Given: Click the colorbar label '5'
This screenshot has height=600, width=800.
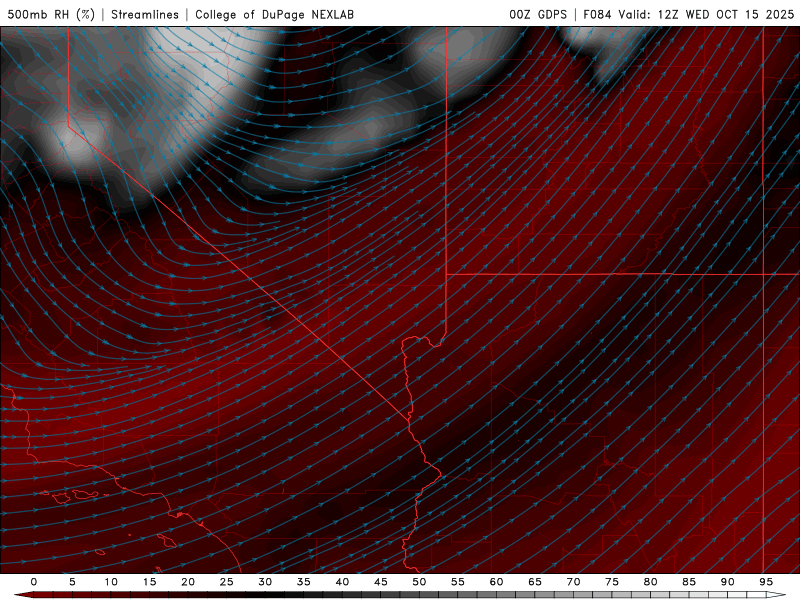Looking at the screenshot, I should (72, 582).
